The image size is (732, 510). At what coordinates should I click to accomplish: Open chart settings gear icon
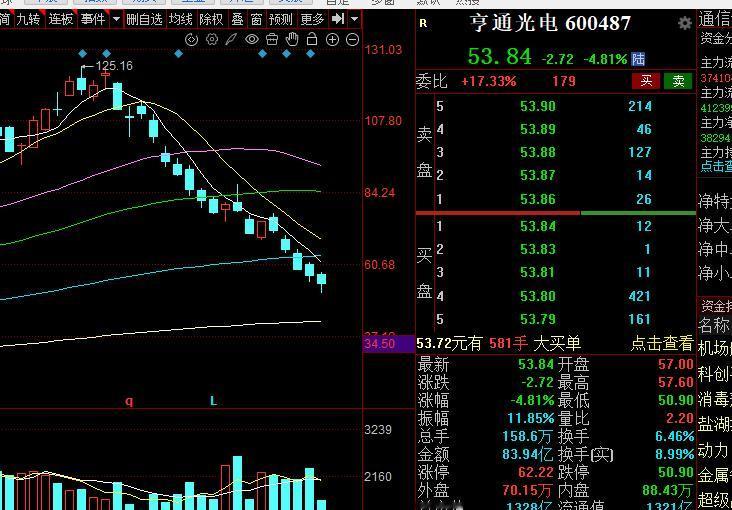click(212, 40)
